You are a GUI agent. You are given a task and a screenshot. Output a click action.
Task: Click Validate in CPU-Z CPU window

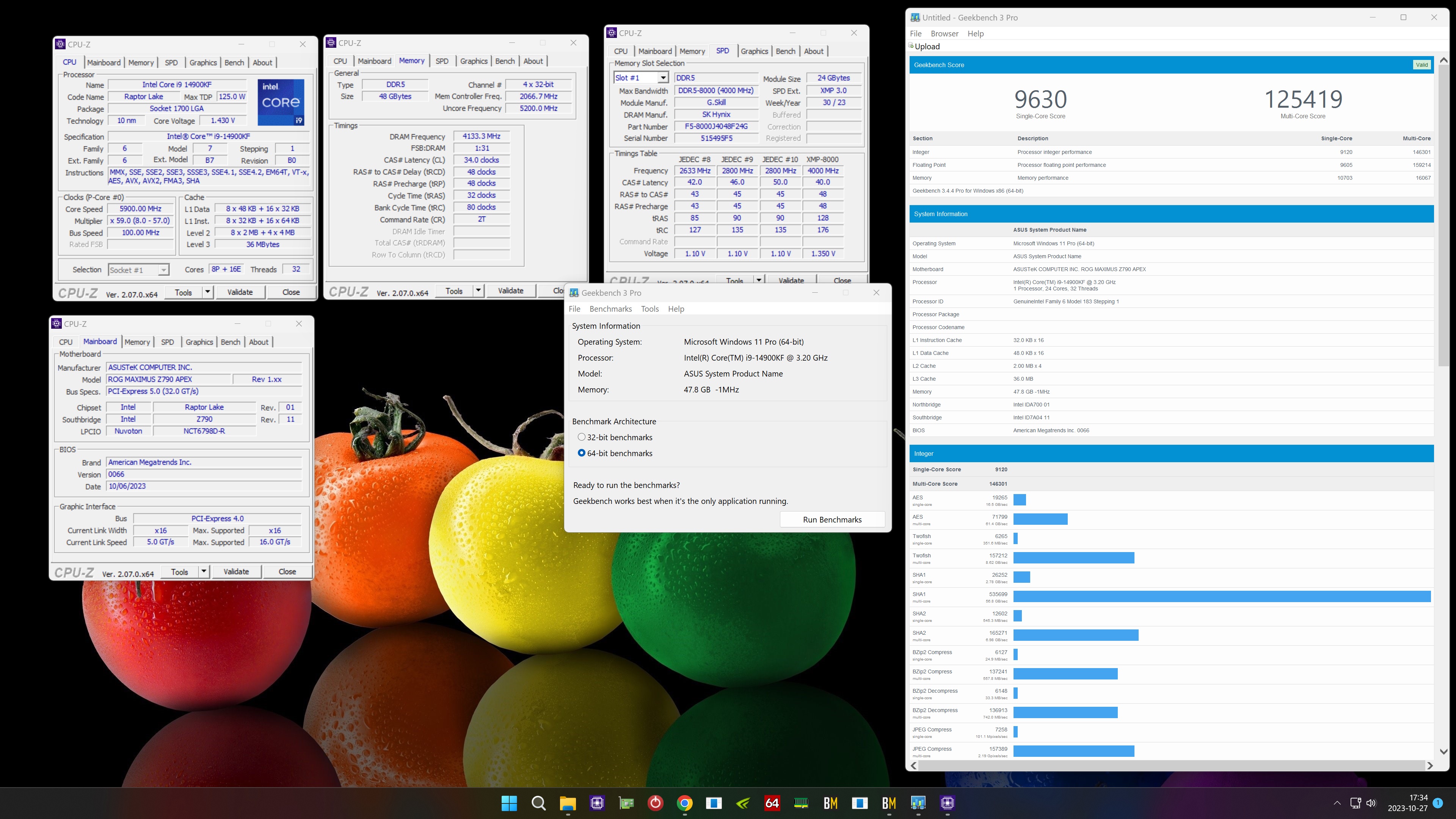coord(240,292)
